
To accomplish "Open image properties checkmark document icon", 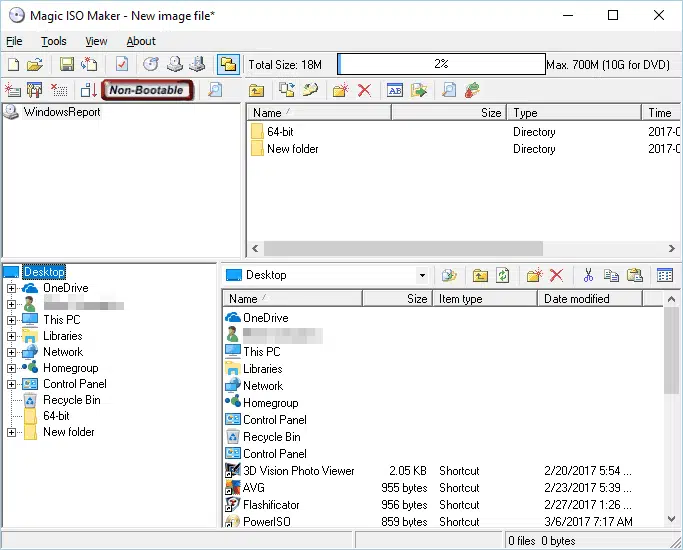I will (122, 64).
